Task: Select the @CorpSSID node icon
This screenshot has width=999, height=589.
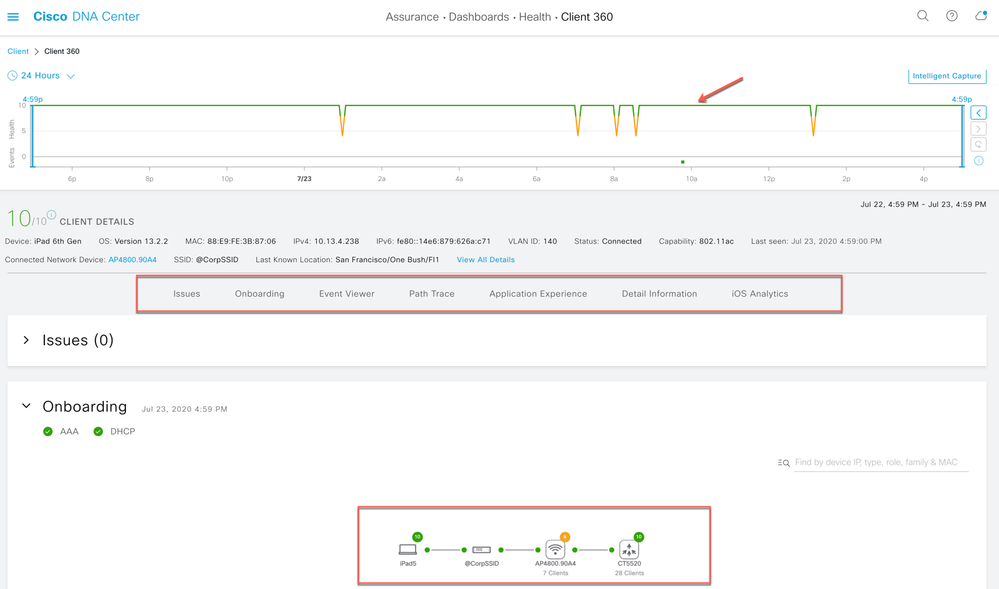Action: (482, 549)
